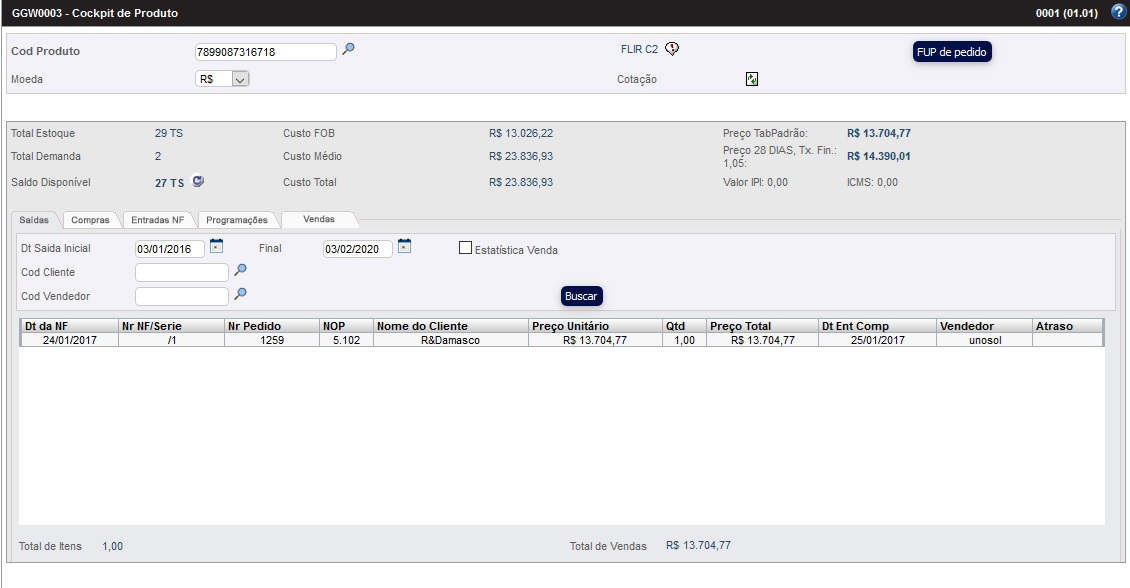
Task: Switch to the Compras tab
Action: (x=90, y=220)
